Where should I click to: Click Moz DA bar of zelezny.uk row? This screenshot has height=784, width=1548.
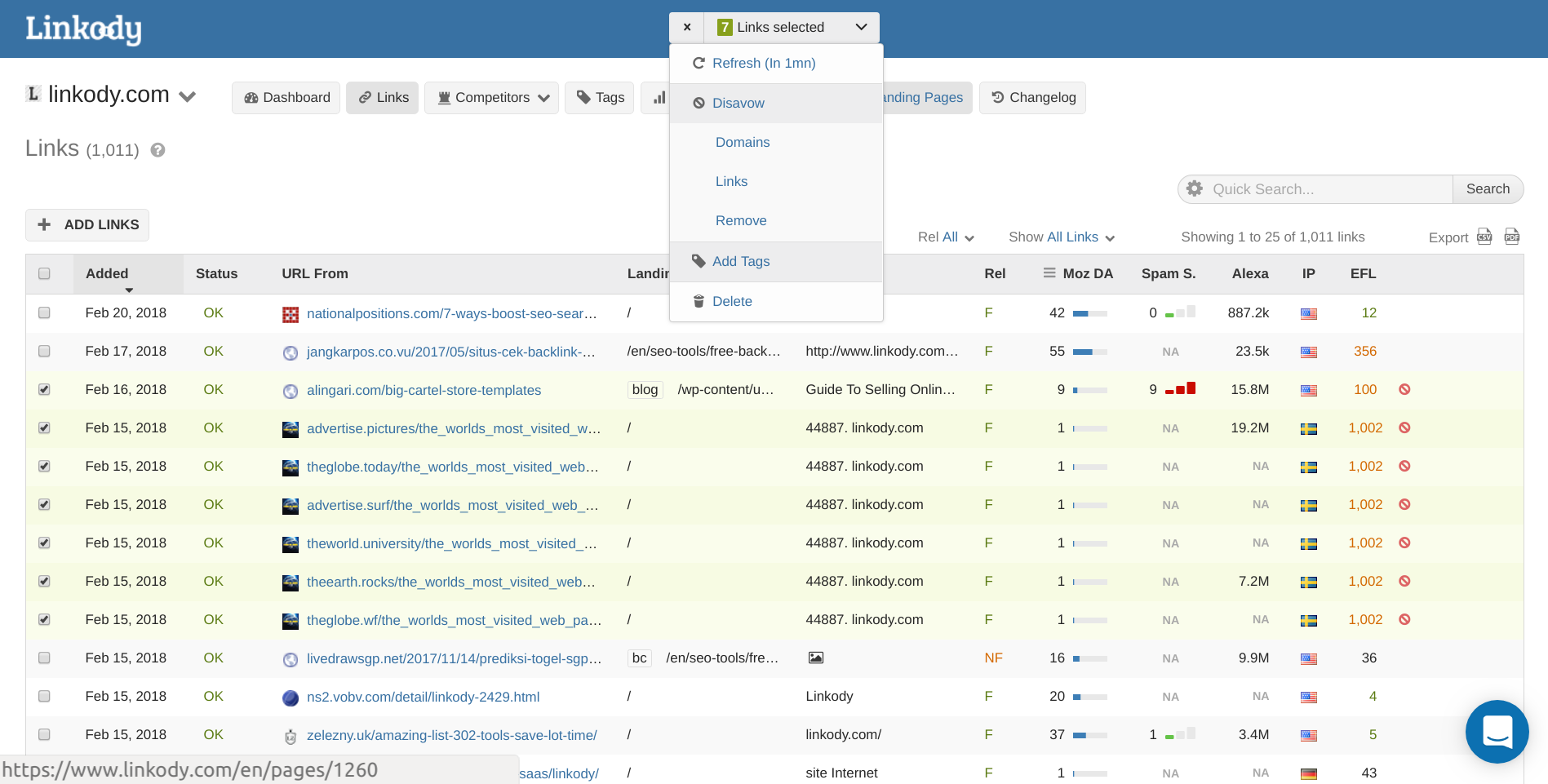(1089, 735)
